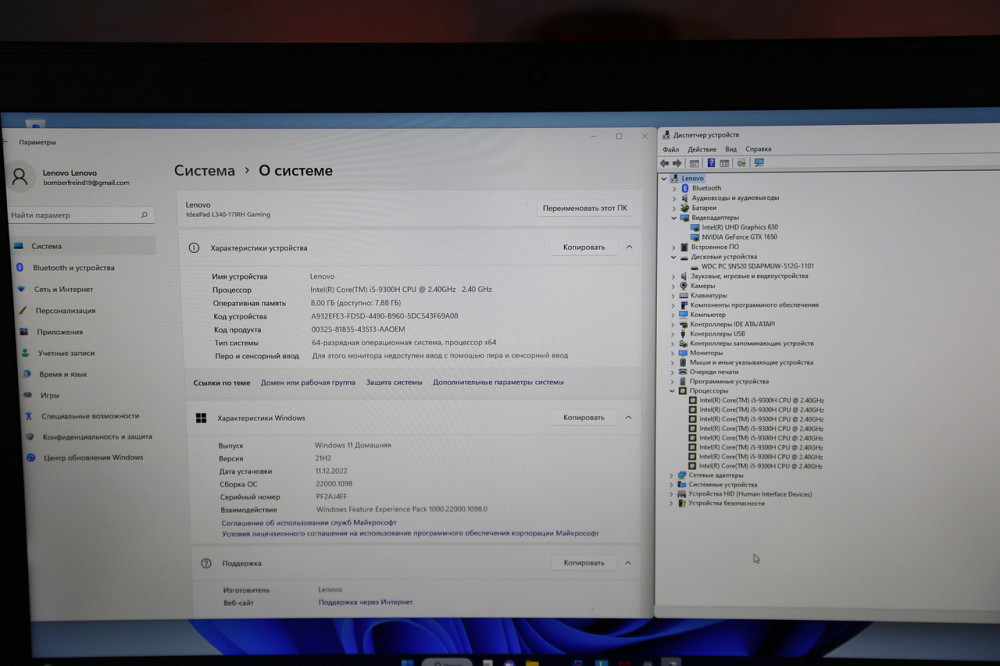
Task: Open device Properties via Device Manager toolbar icon
Action: (724, 163)
